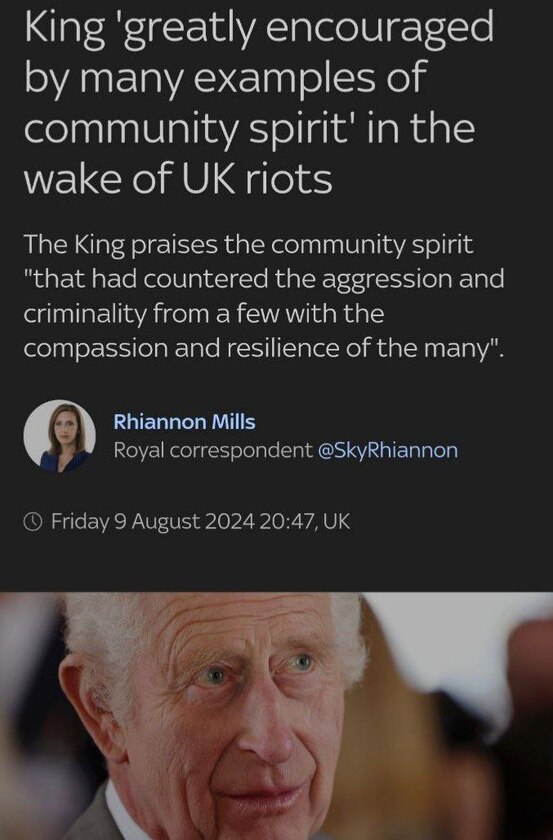Click headline line "community spirit' in the"
553x840 pixels.
click(x=250, y=129)
